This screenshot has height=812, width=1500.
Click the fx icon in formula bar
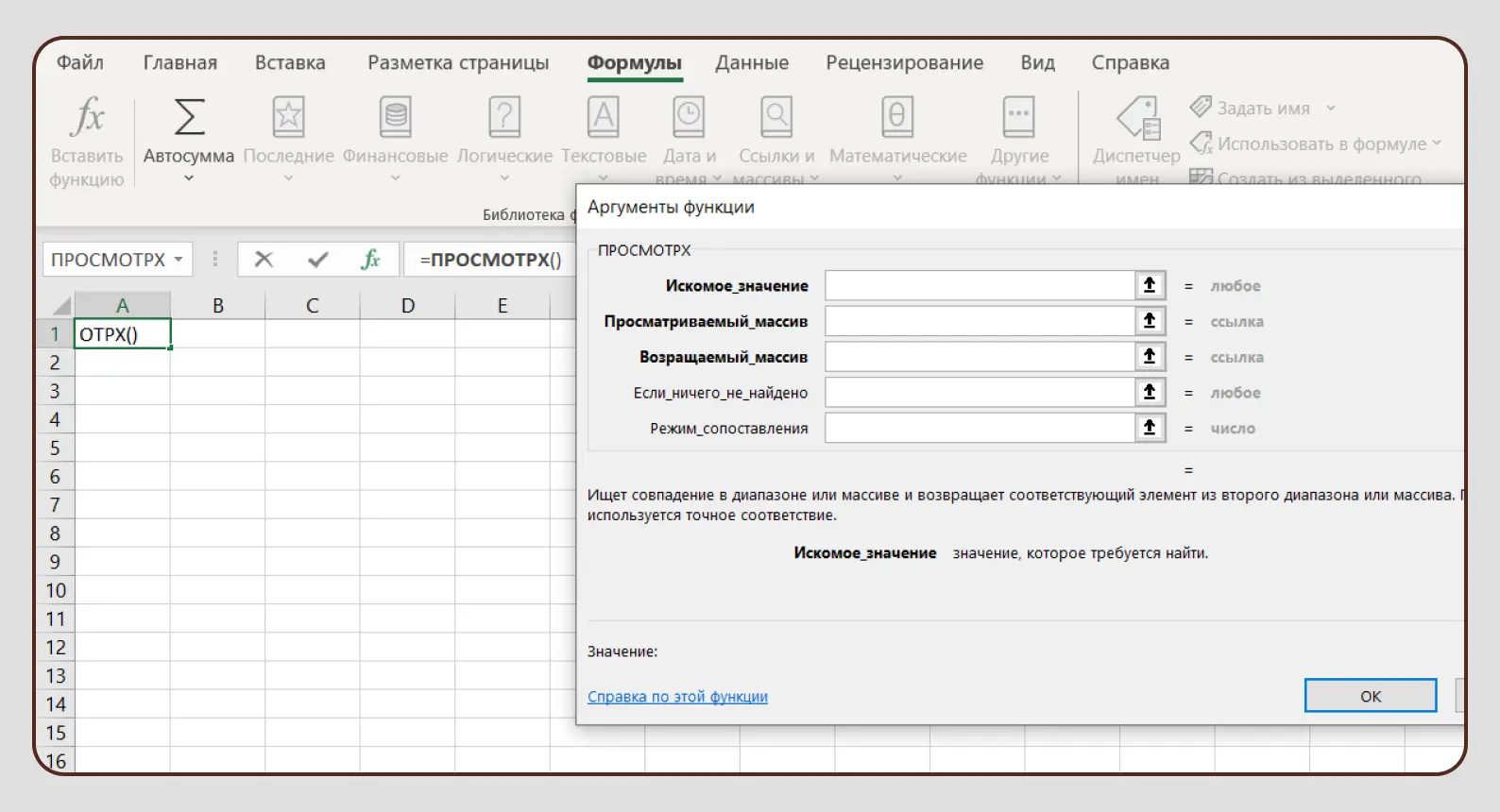[x=370, y=259]
